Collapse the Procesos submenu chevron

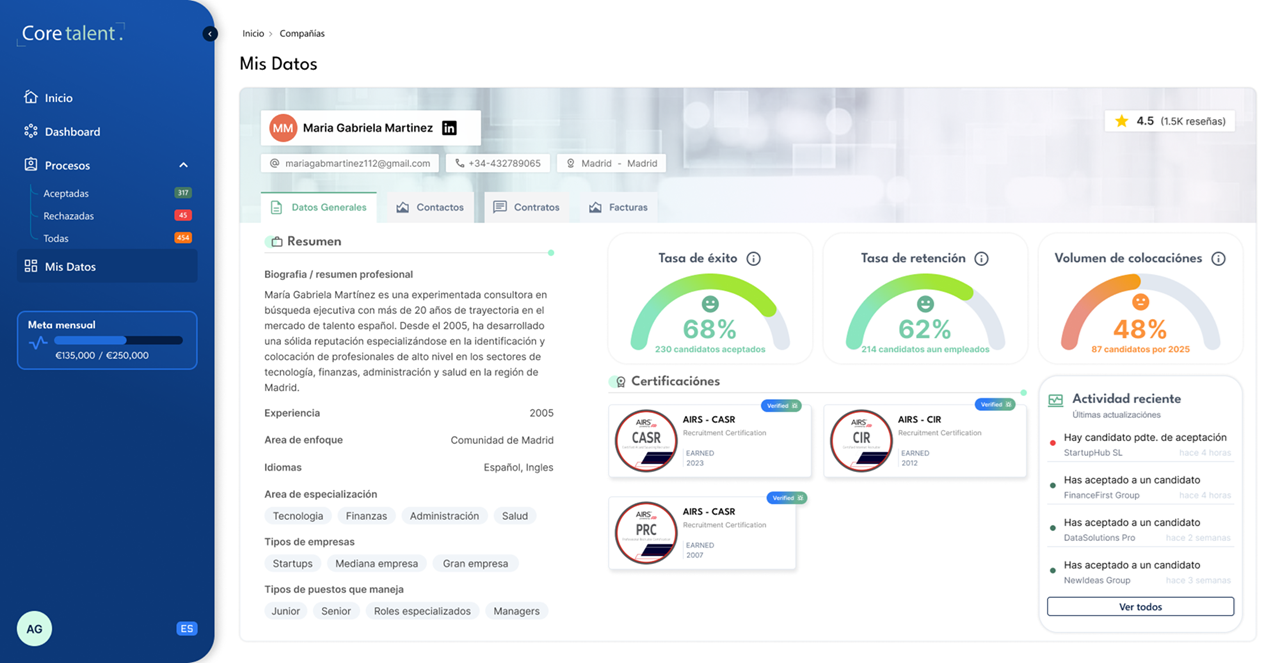(x=184, y=166)
